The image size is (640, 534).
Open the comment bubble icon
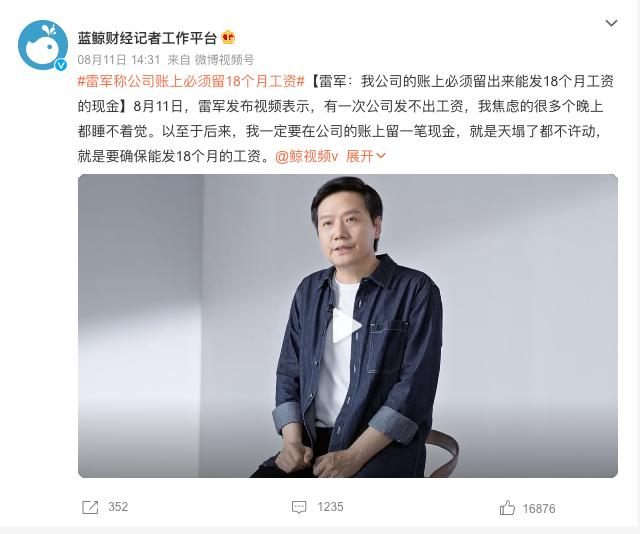click(299, 507)
